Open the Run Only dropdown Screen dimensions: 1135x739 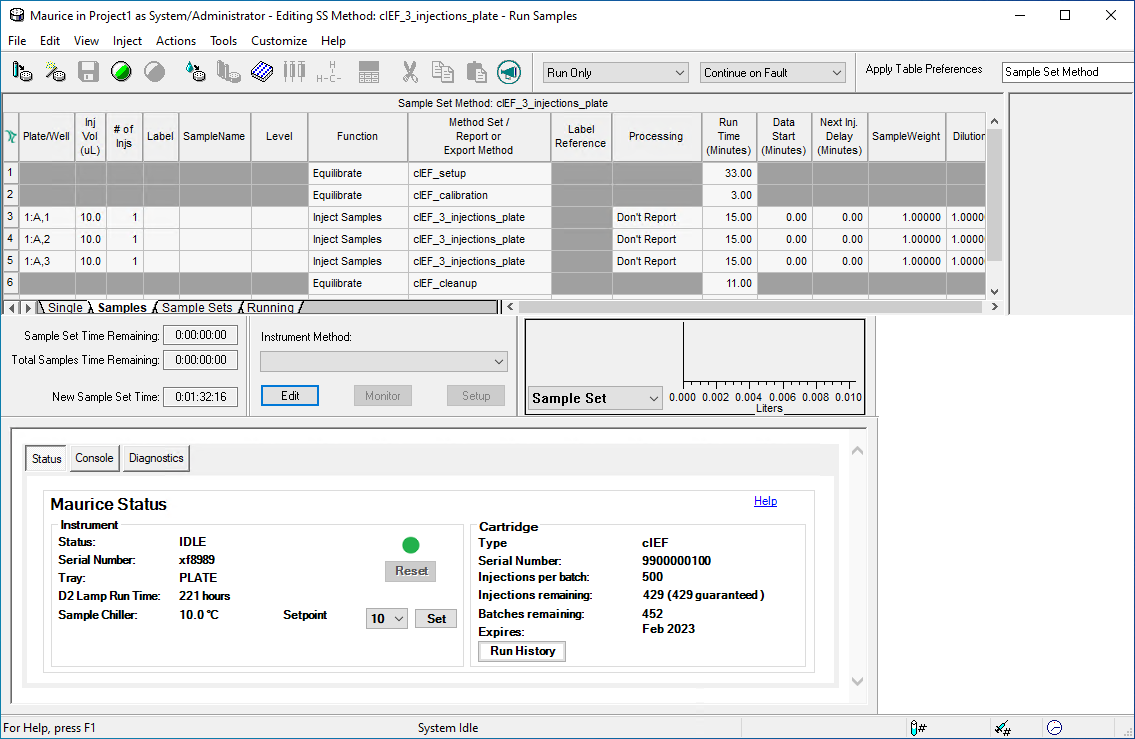pos(615,72)
